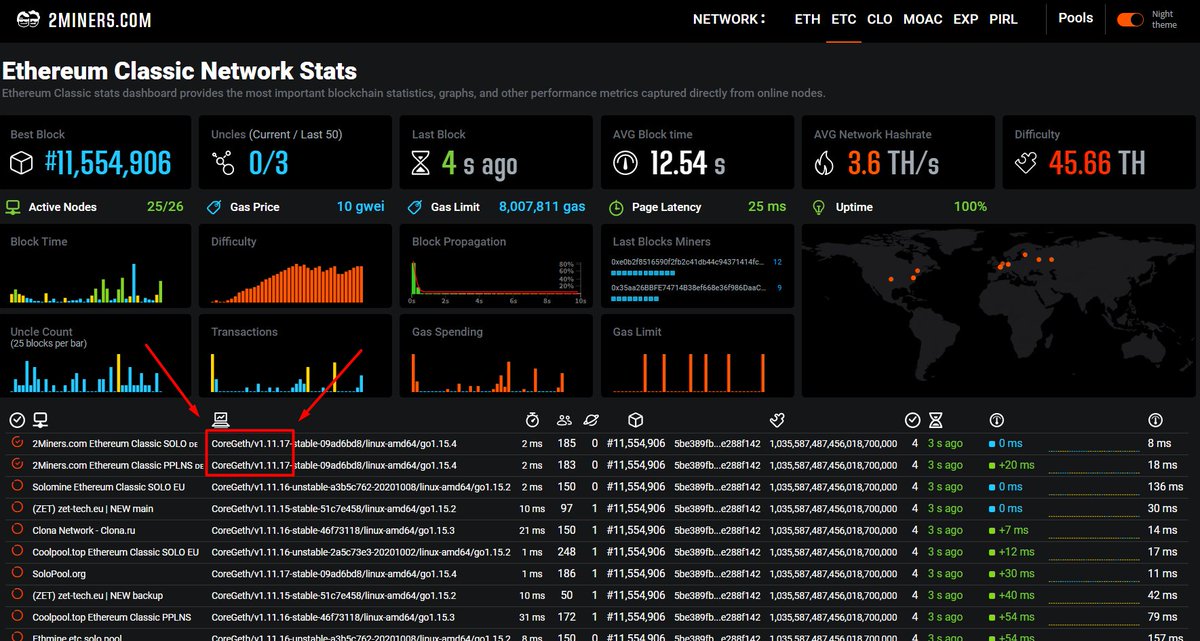This screenshot has height=641, width=1200.
Task: Click the 12.54 s AVG Block time value
Action: tap(688, 163)
